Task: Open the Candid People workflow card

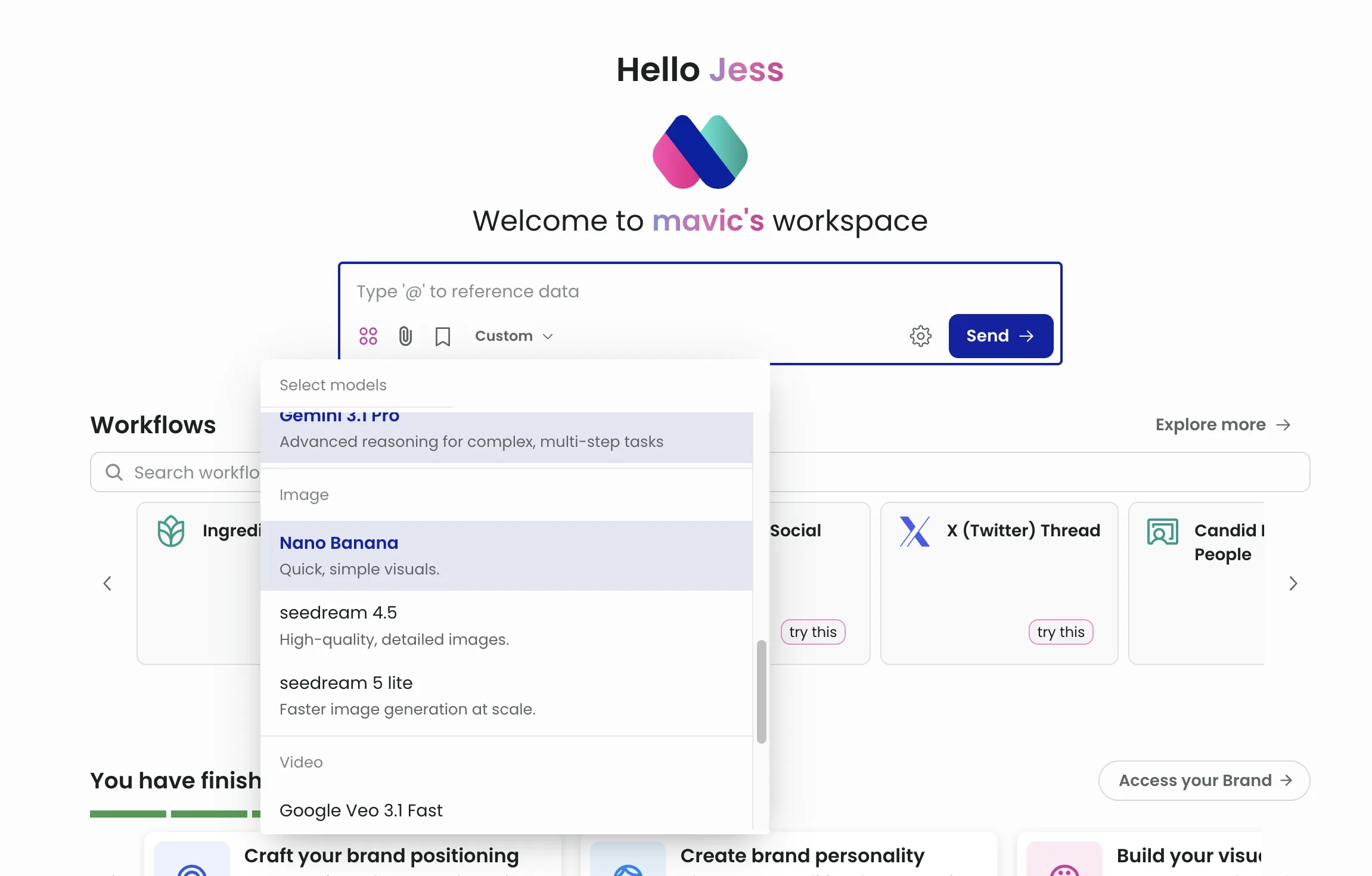Action: 1197,583
